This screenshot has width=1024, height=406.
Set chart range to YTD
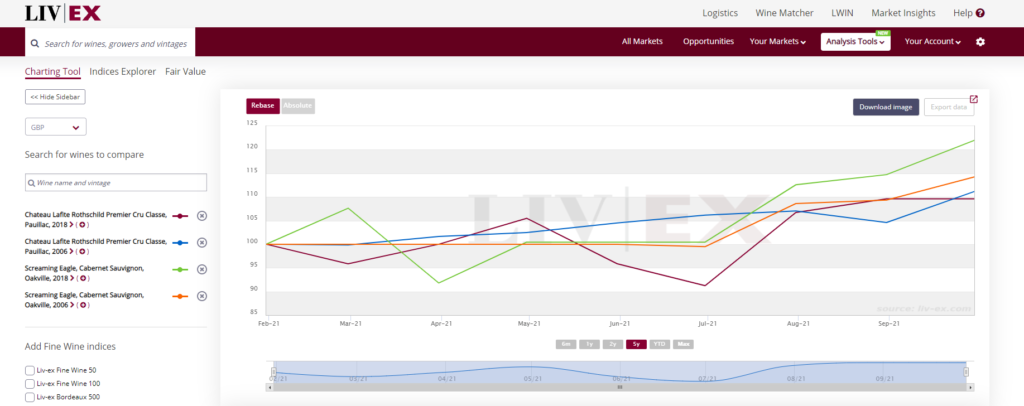660,344
